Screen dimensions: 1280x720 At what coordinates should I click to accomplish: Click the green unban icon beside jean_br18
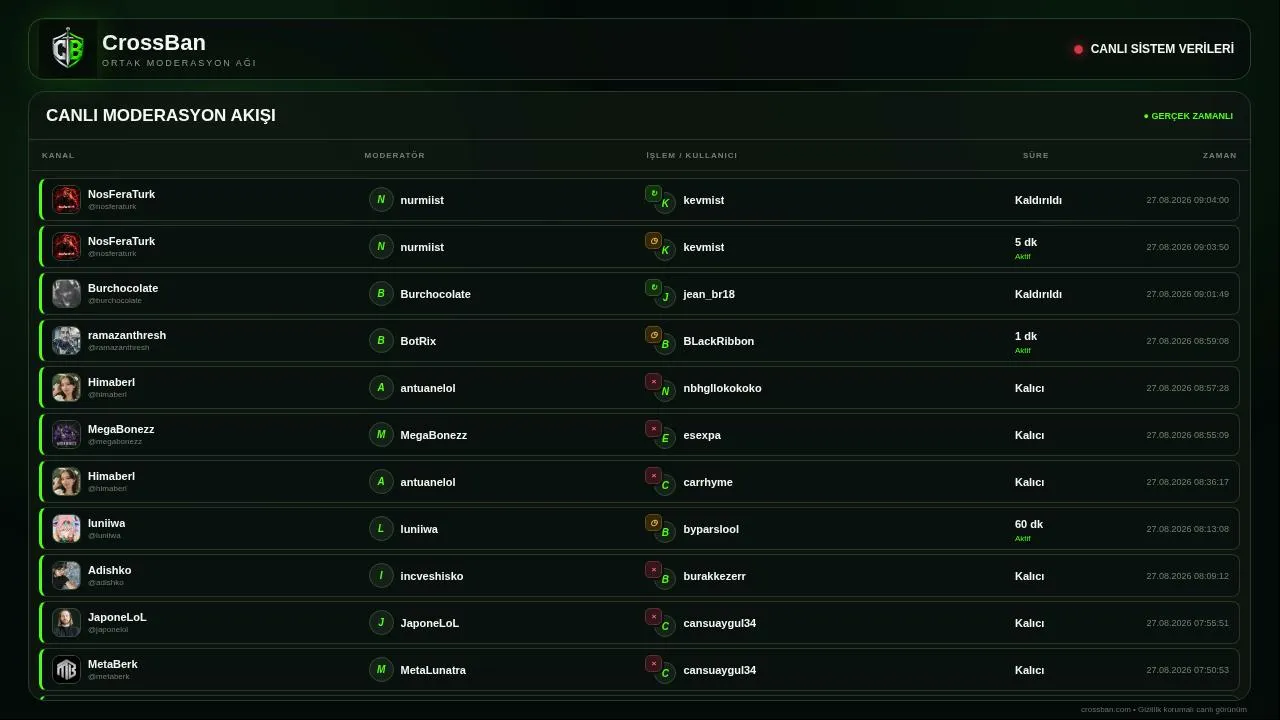653,287
